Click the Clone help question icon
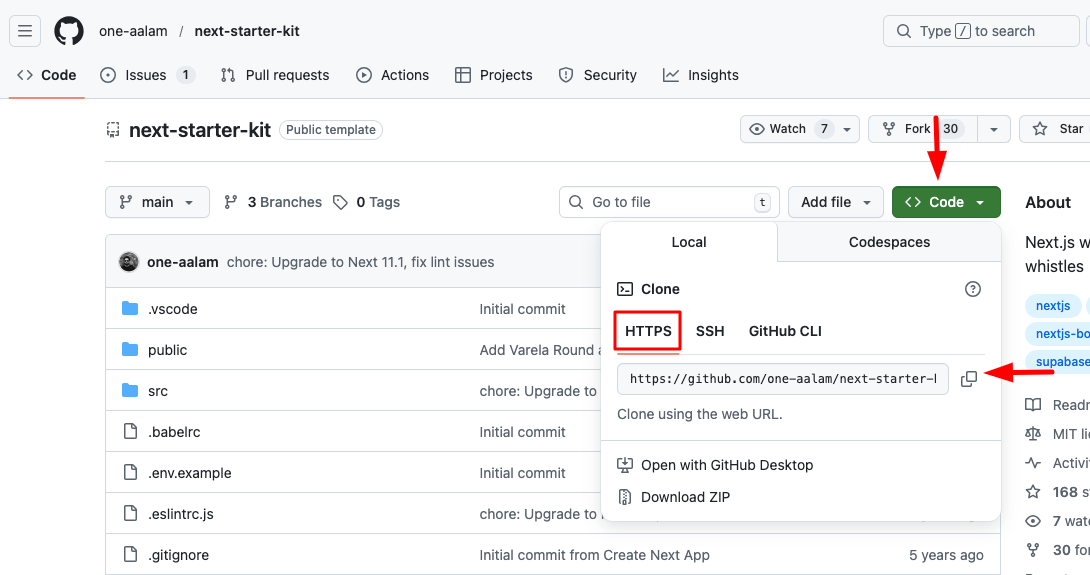1090x575 pixels. pos(973,289)
